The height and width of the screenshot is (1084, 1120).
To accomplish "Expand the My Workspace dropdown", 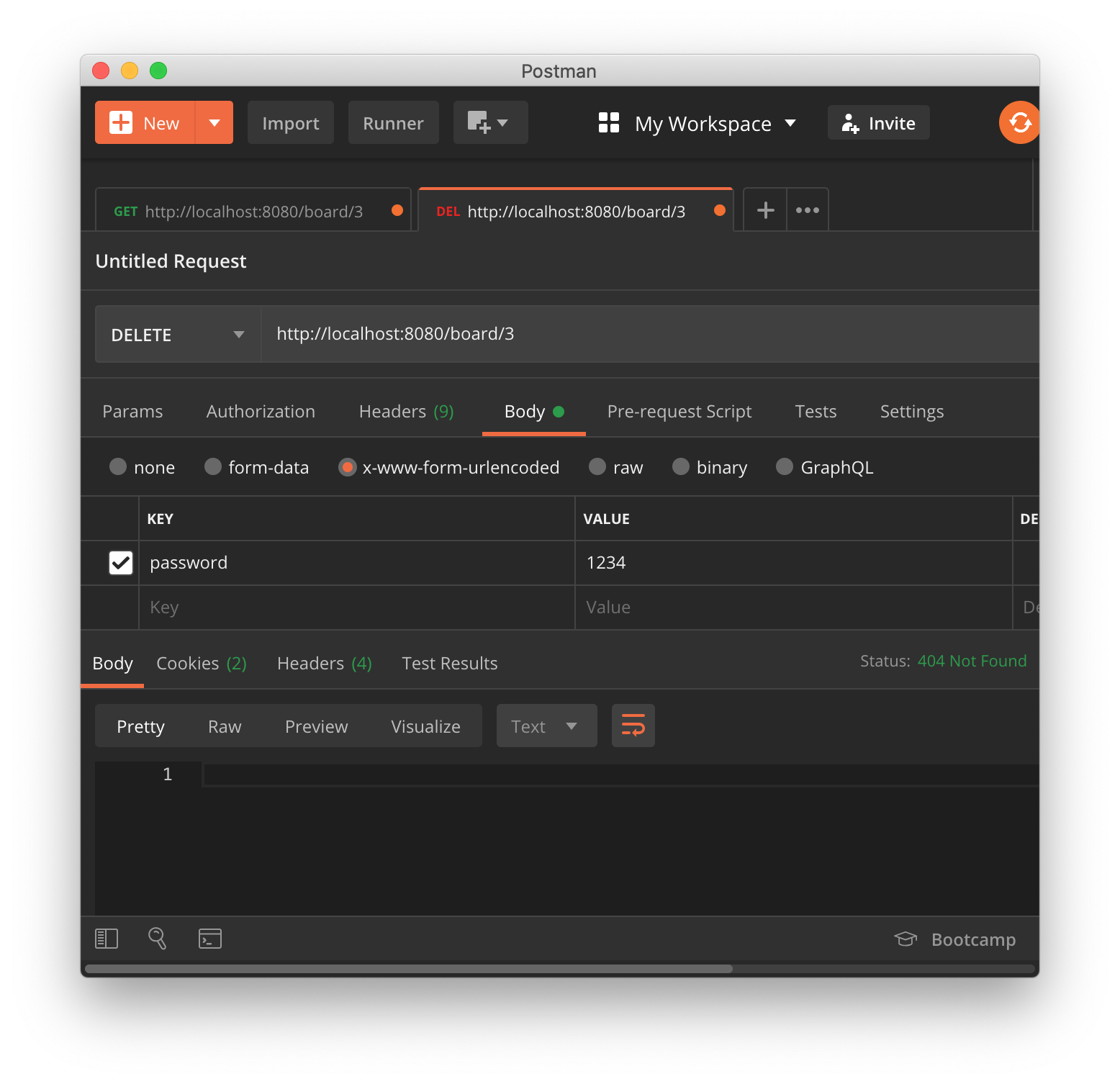I will tap(790, 123).
